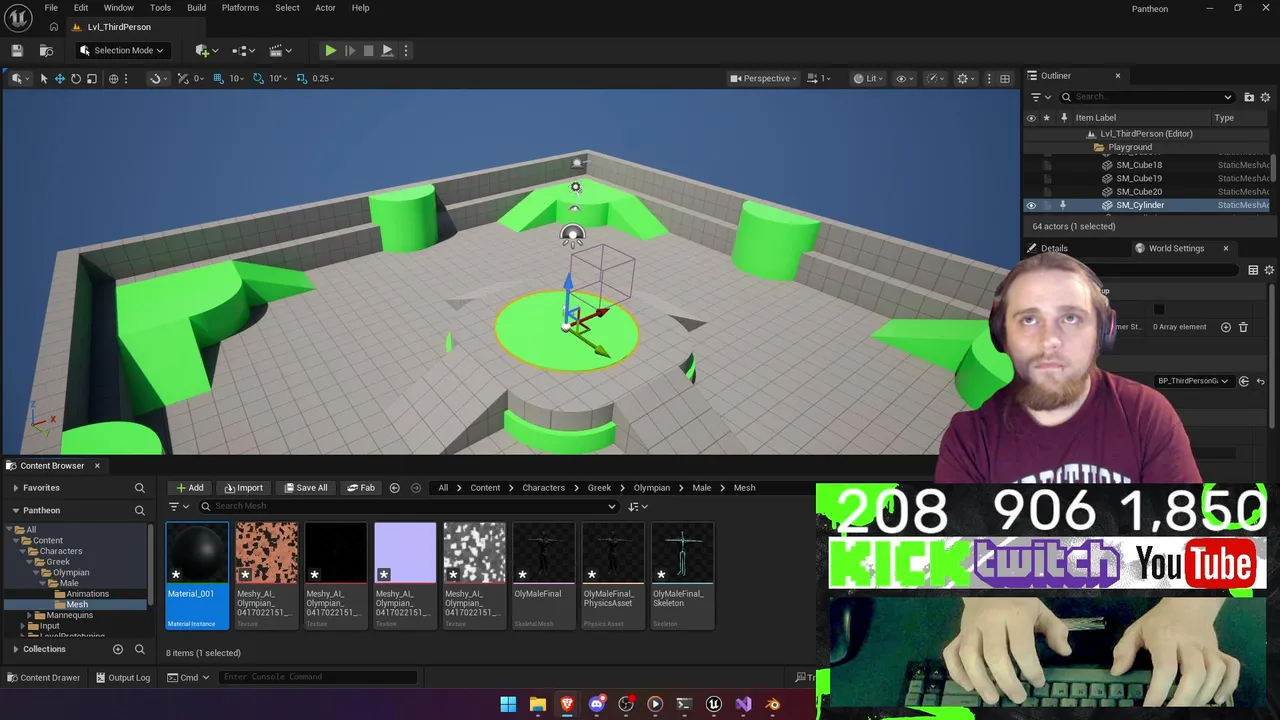The width and height of the screenshot is (1280, 720).
Task: Expand the Favorites section
Action: (x=15, y=488)
